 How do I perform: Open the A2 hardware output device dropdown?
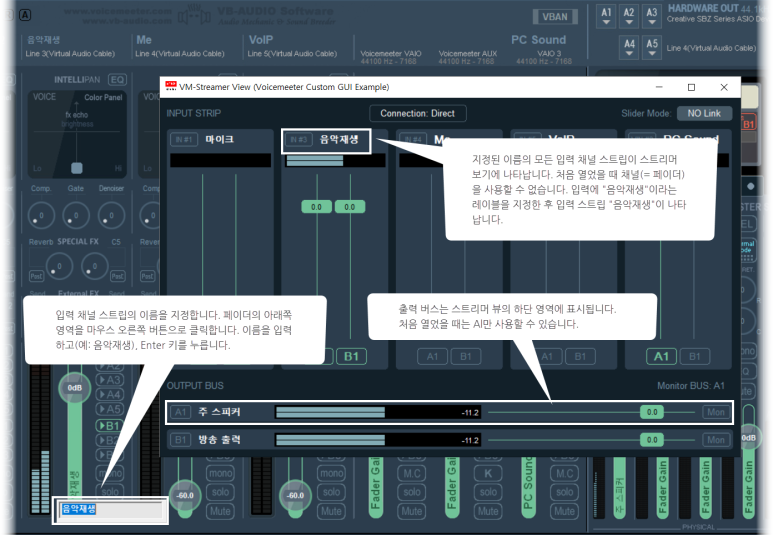[629, 16]
